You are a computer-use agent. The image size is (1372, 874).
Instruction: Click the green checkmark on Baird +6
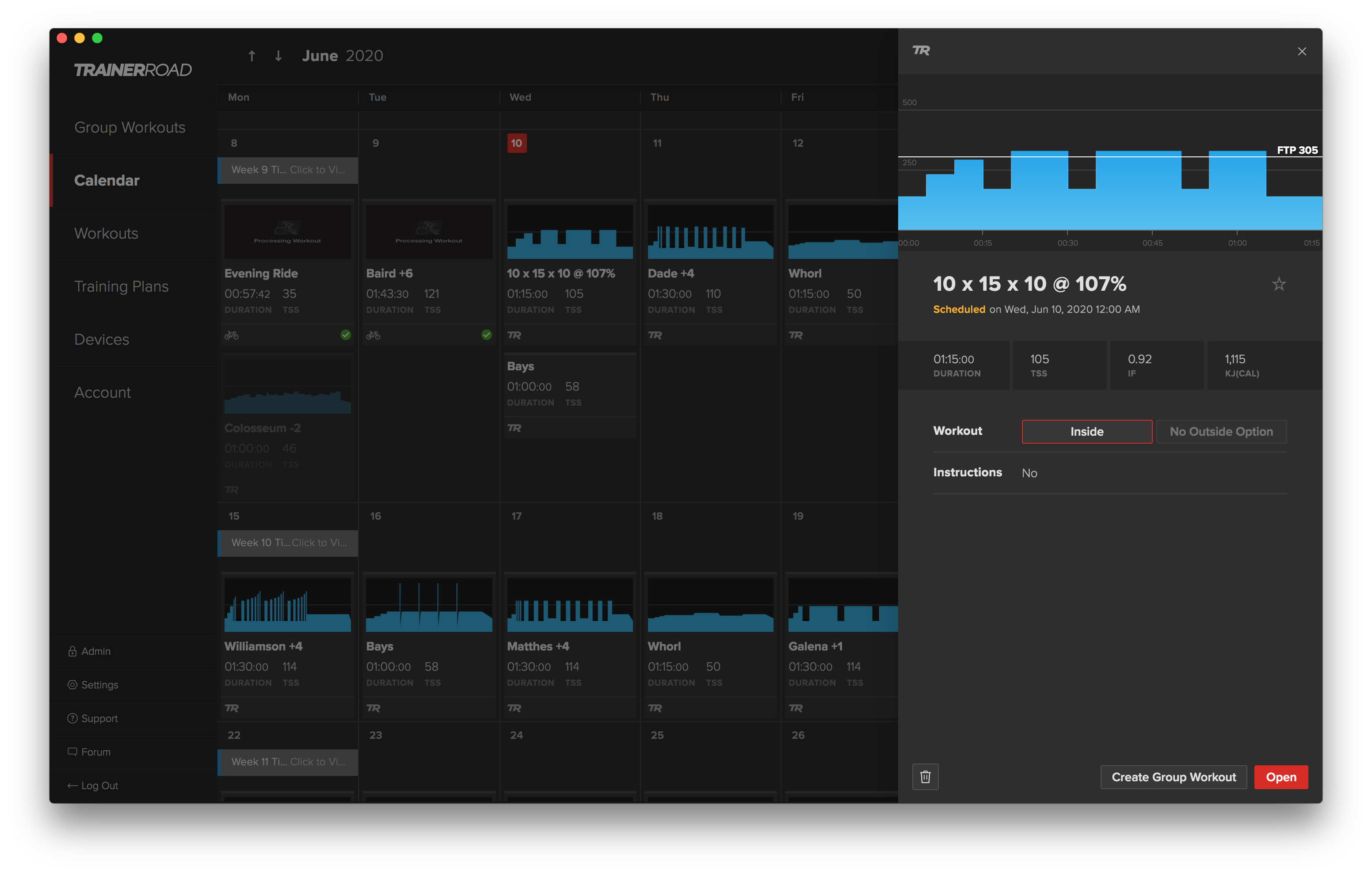(486, 334)
